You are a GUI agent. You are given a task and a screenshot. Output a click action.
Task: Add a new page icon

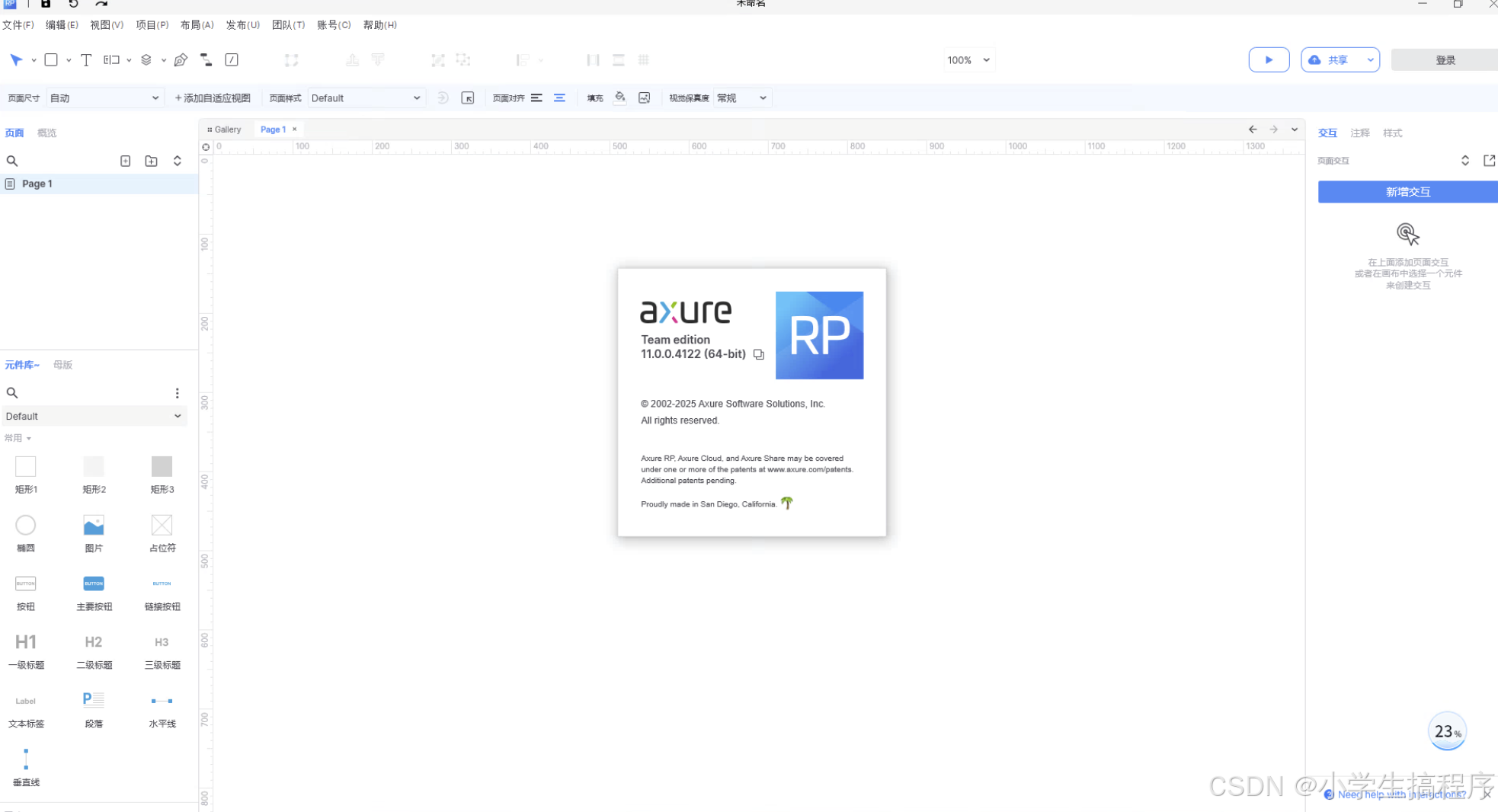(x=126, y=161)
